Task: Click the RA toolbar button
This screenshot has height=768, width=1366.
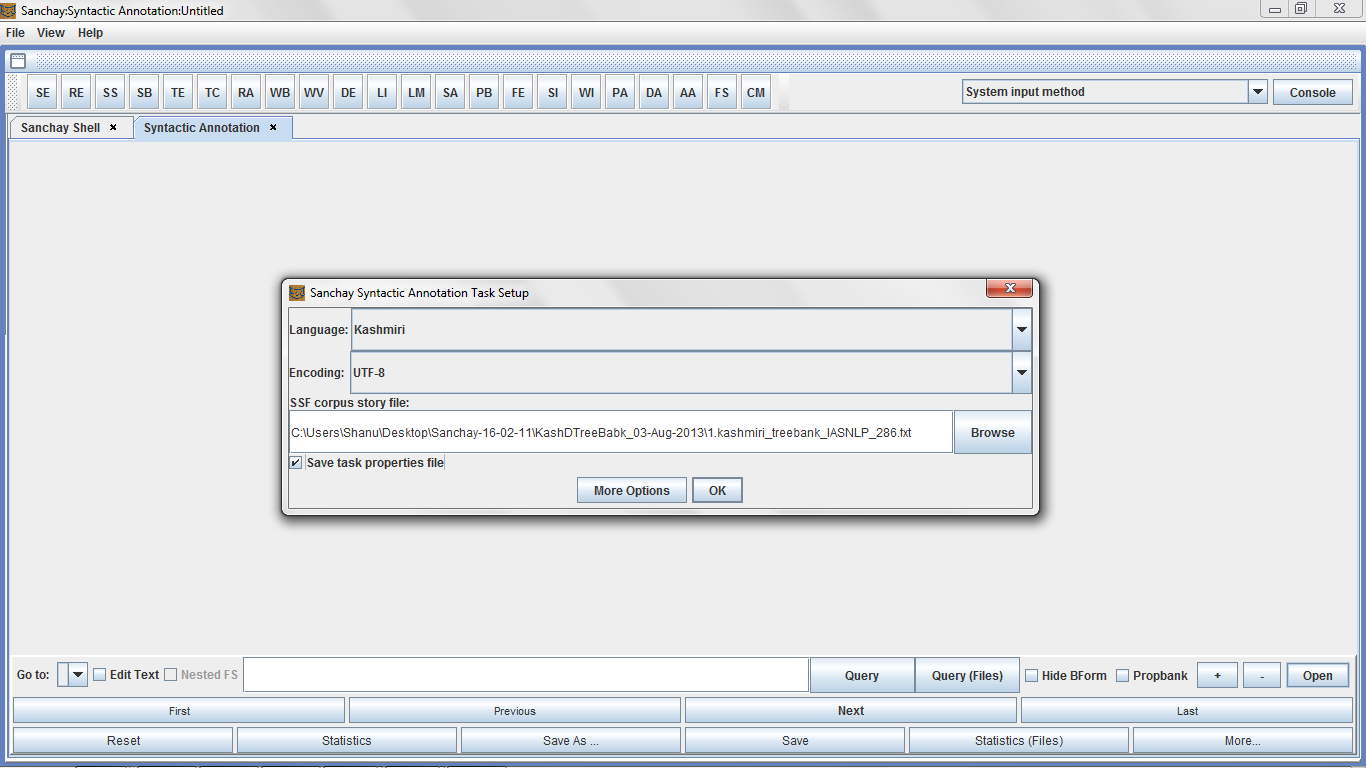Action: point(247,93)
